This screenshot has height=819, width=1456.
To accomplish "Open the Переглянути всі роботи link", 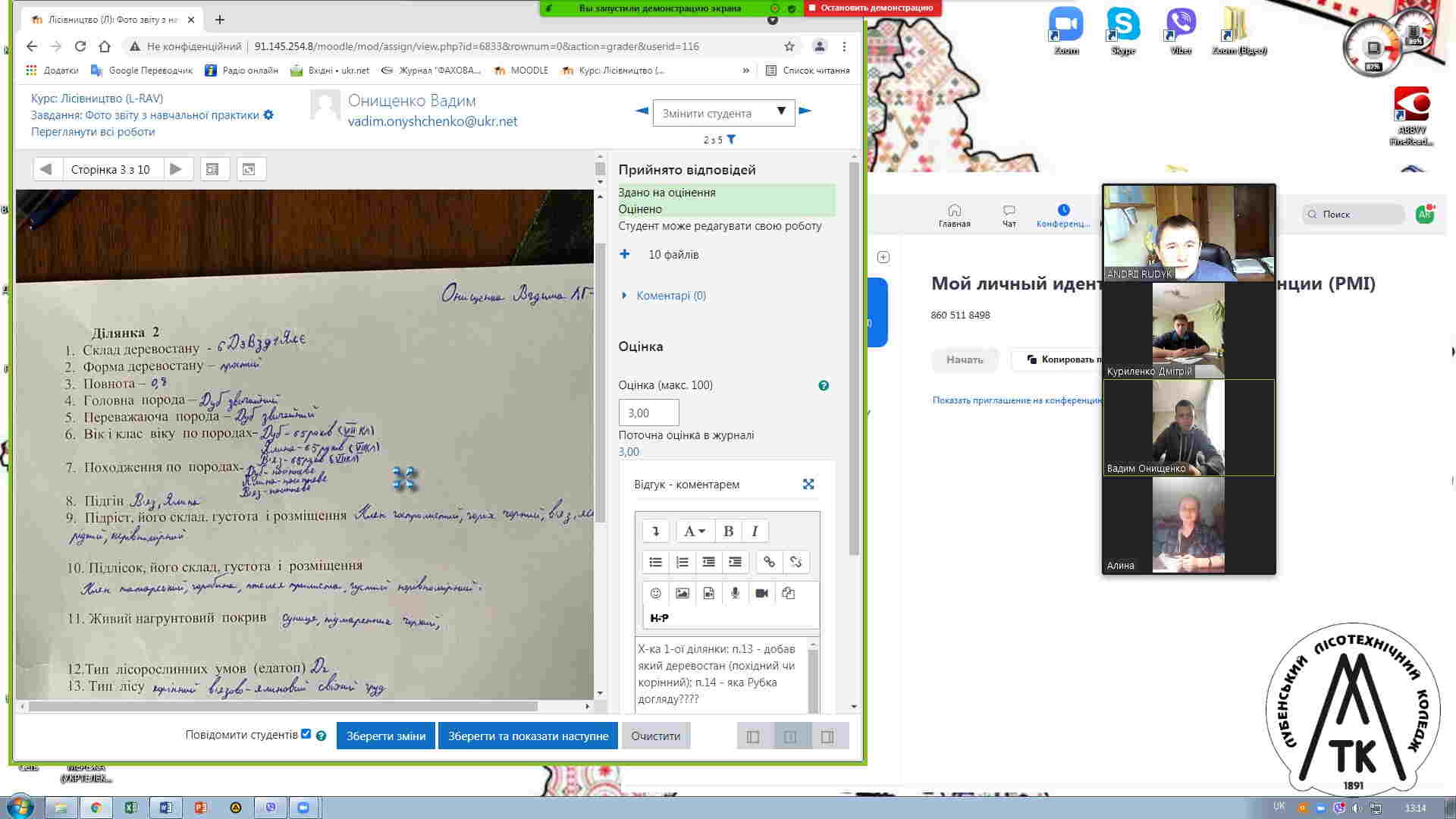I will pos(93,132).
